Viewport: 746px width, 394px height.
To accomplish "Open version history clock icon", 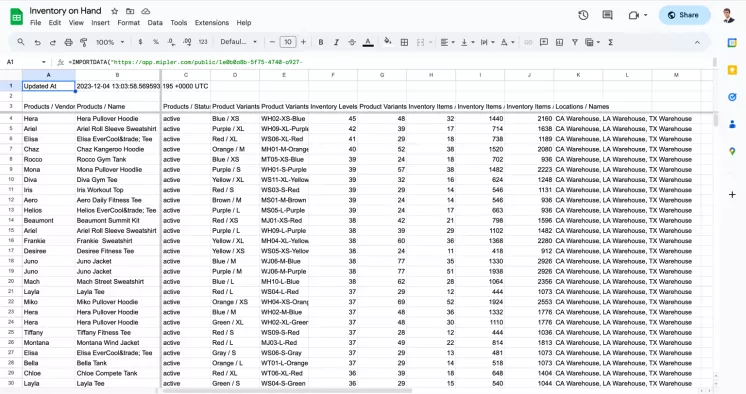I will pyautogui.click(x=583, y=15).
